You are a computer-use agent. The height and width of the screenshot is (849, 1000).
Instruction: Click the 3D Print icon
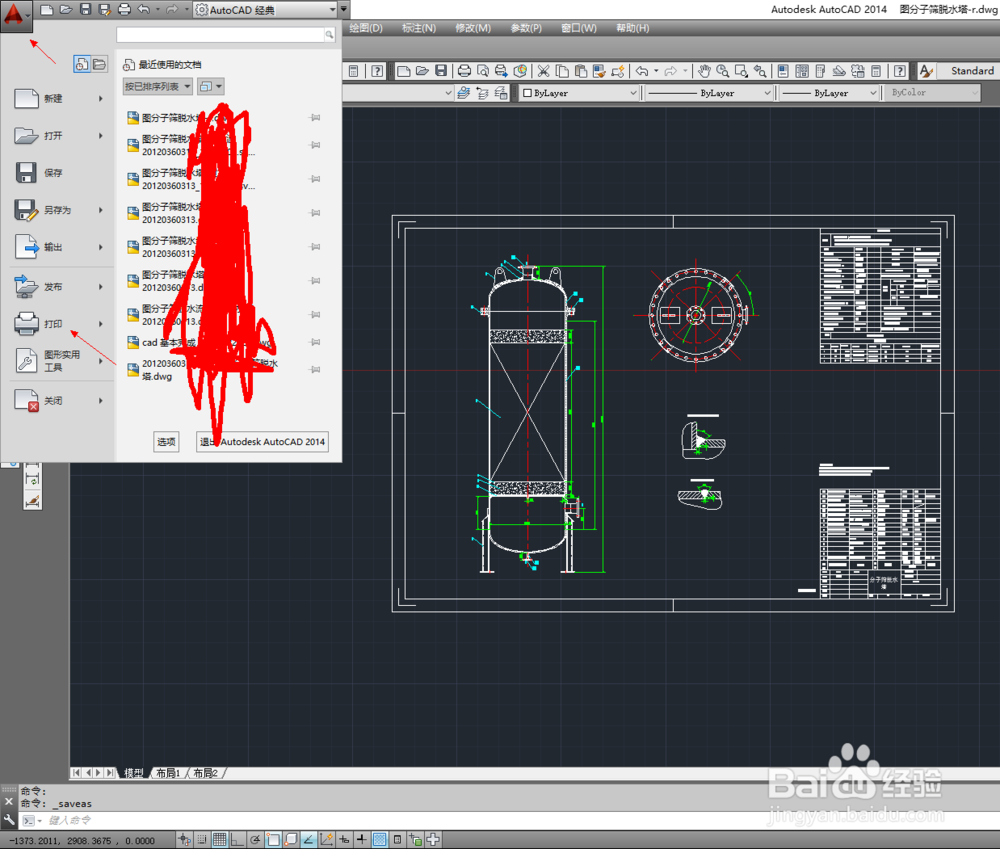(520, 71)
